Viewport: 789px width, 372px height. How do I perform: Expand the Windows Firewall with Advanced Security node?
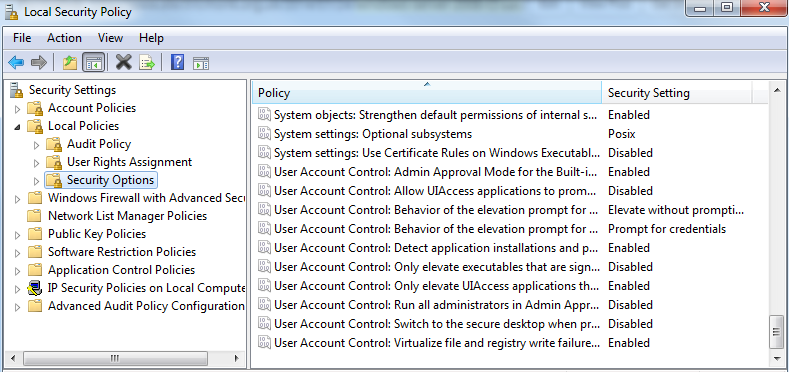18,199
